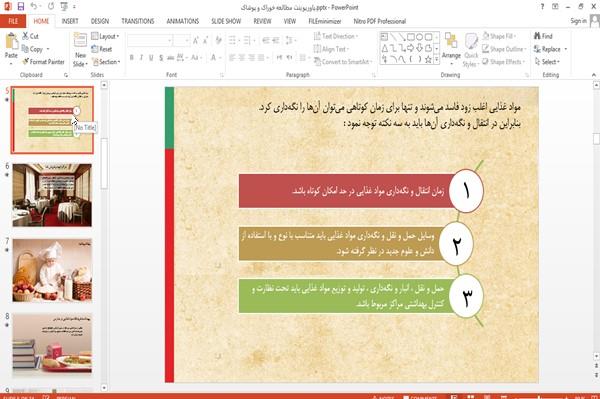This screenshot has height=399, width=600.
Task: Open the Shape Outline dropdown
Action: (x=504, y=49)
